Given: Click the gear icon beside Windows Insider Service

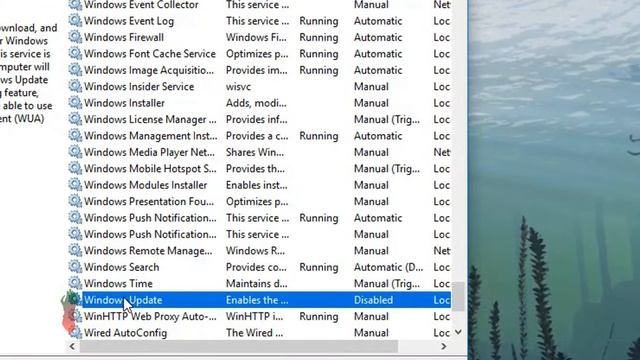Looking at the screenshot, I should [75, 86].
